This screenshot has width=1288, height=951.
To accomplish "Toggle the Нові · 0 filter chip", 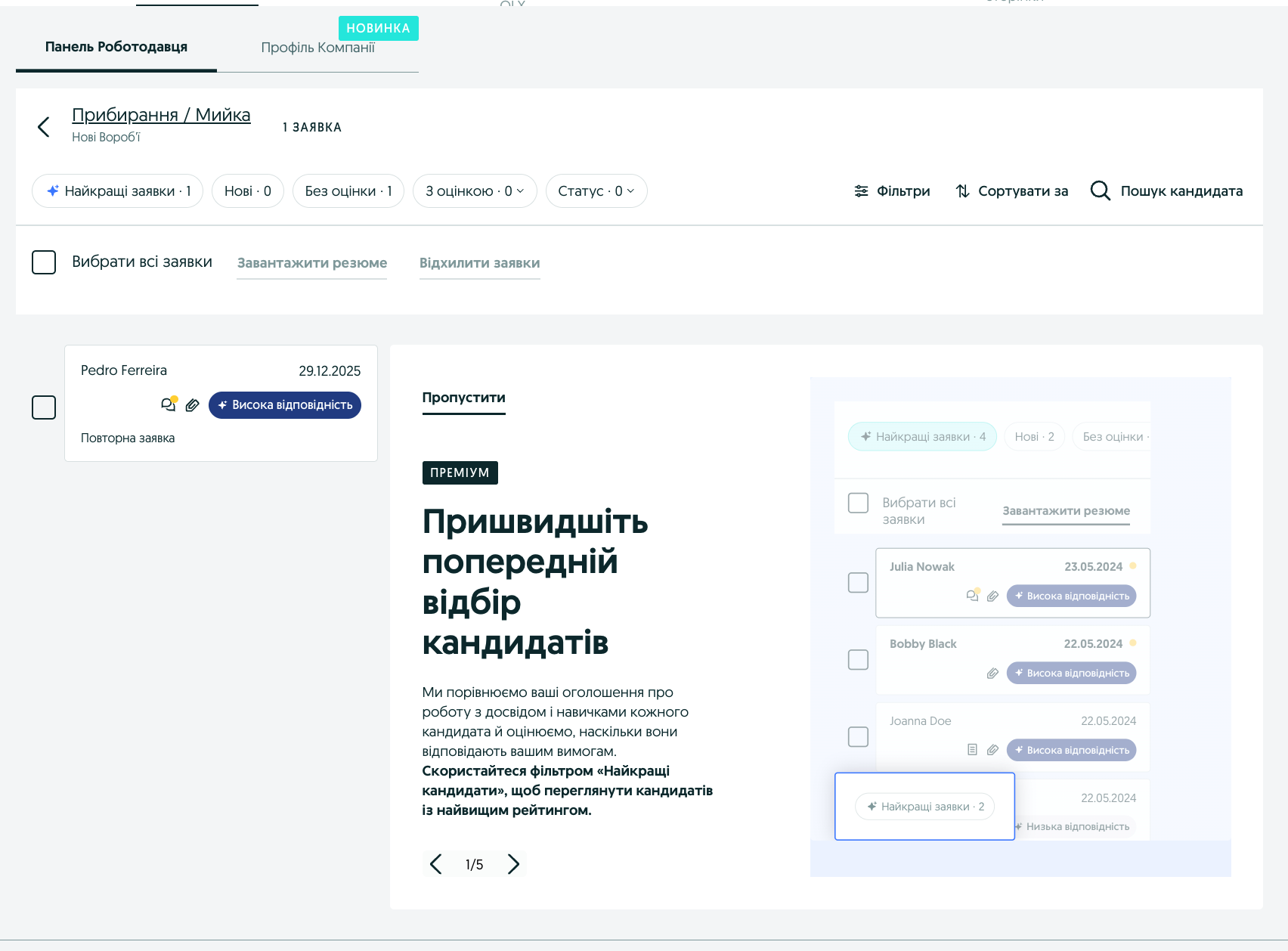I will [248, 191].
